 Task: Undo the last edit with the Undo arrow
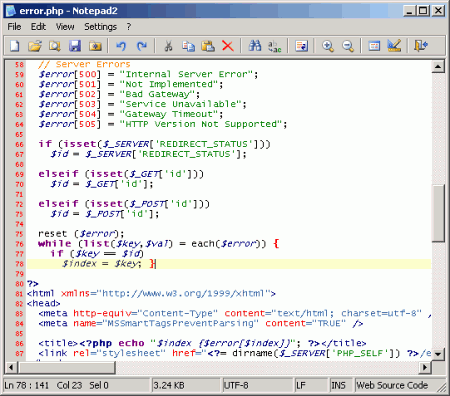pyautogui.click(x=121, y=46)
